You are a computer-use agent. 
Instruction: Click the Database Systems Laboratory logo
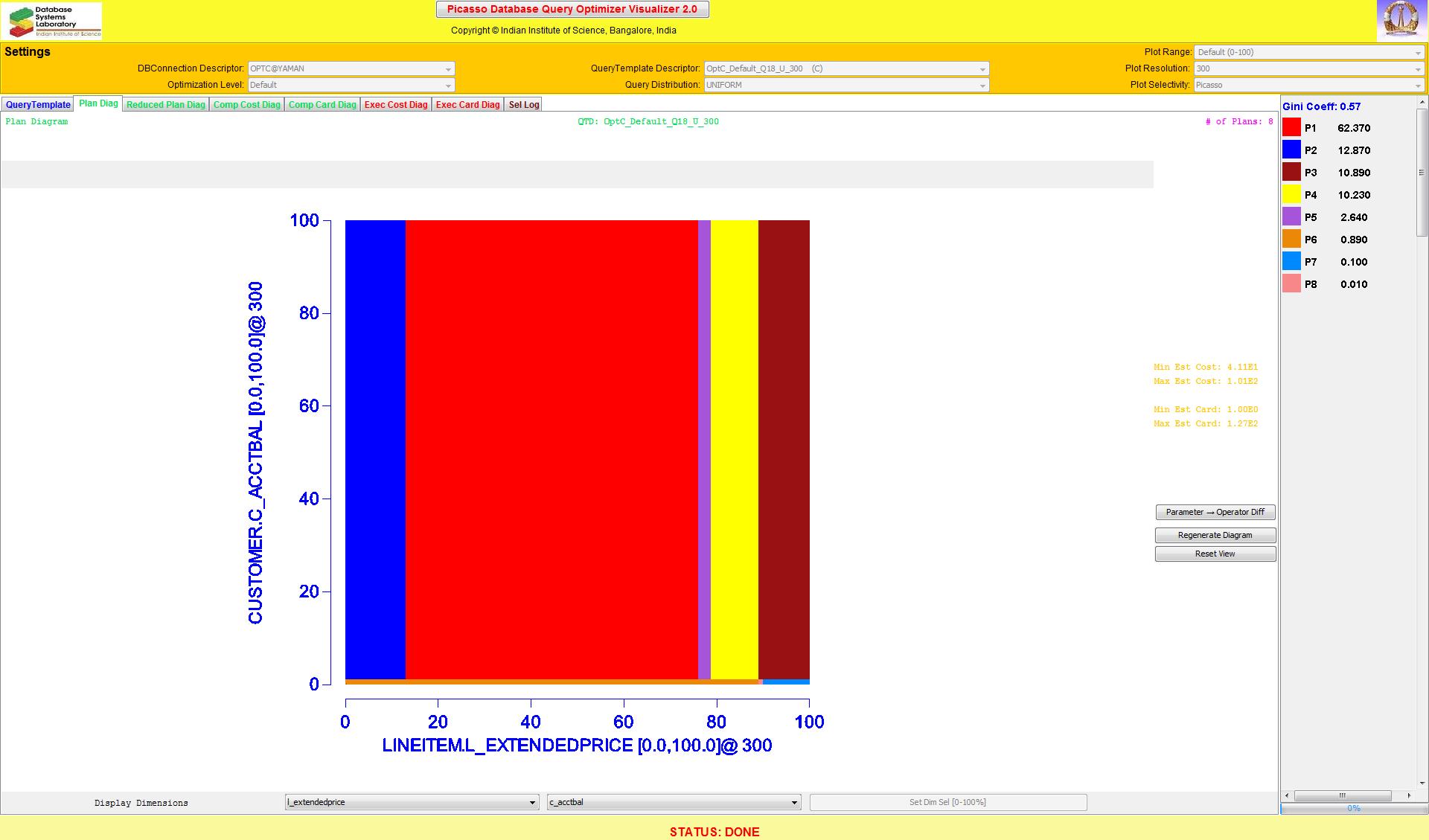(51, 21)
